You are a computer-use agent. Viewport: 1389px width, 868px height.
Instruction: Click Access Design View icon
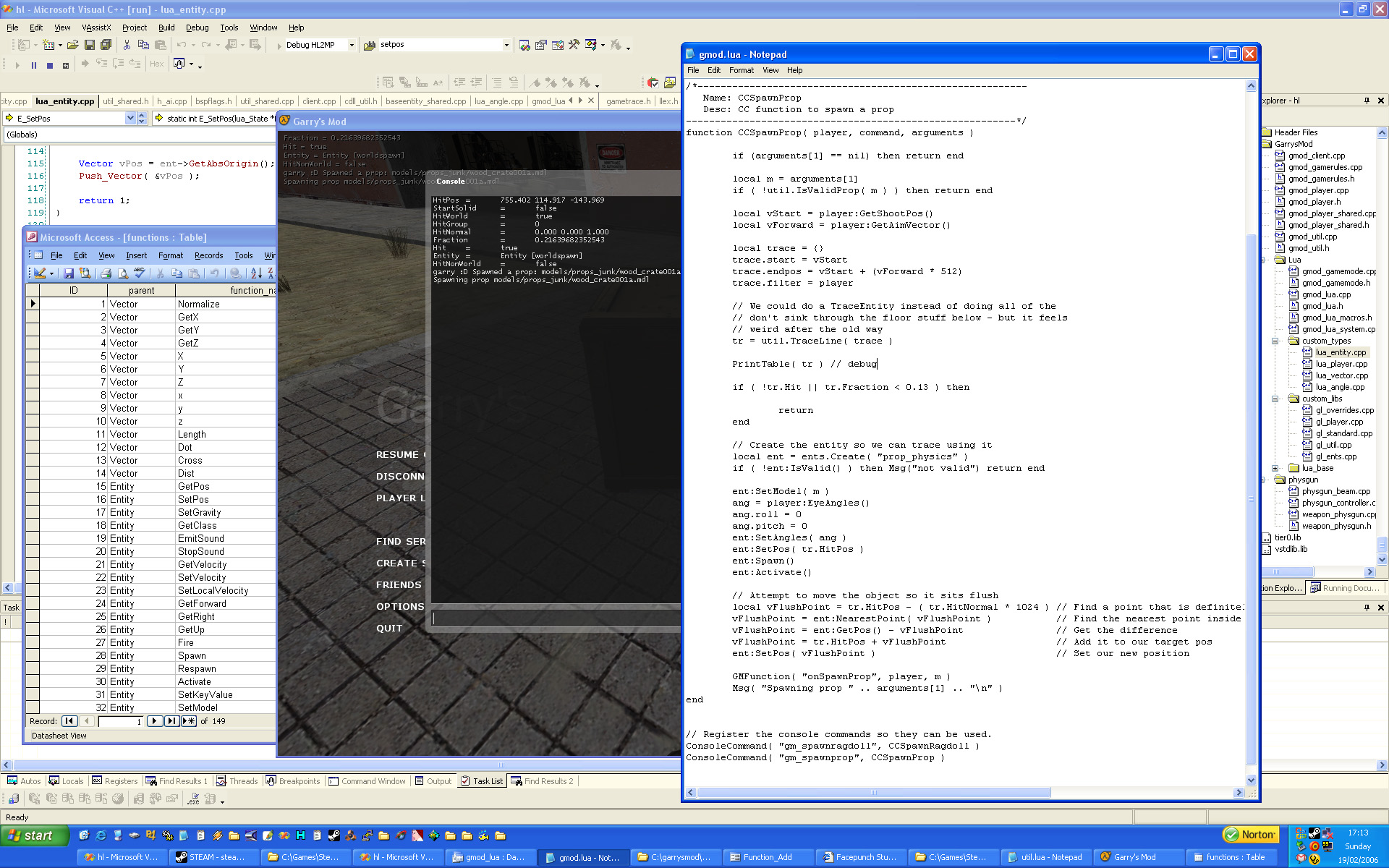tap(41, 273)
